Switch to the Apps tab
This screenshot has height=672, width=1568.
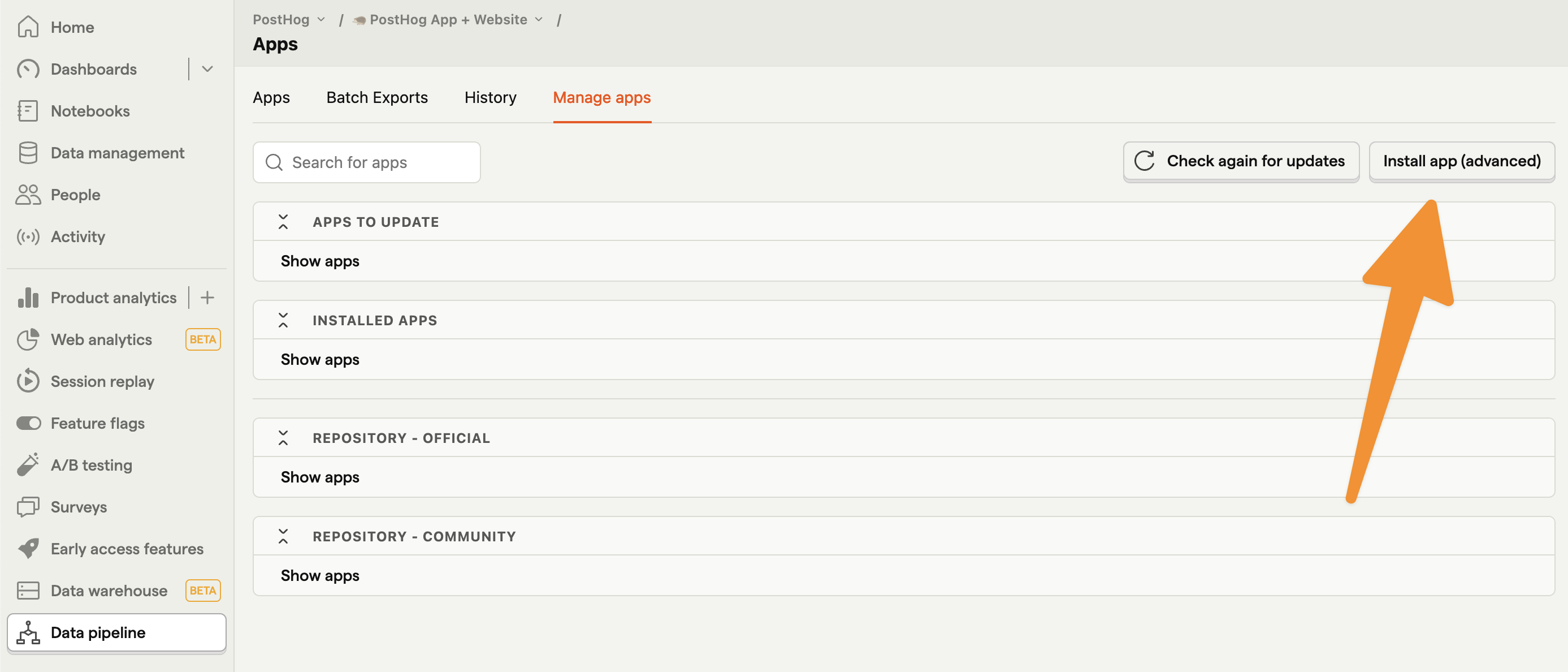(271, 97)
